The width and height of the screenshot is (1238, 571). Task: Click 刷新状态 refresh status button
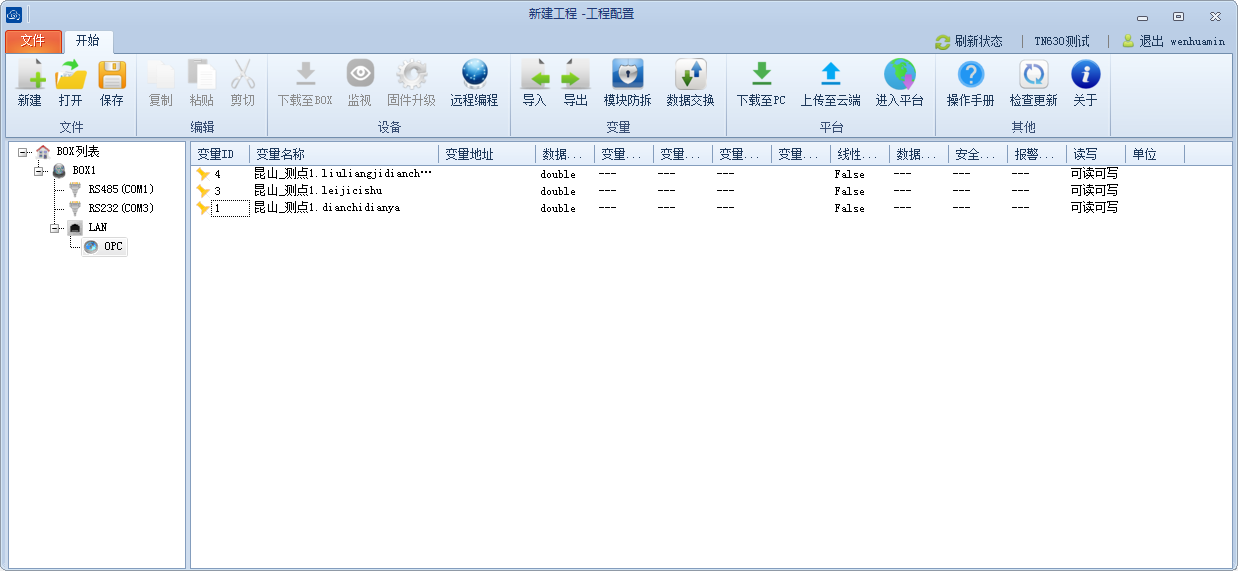coord(969,42)
